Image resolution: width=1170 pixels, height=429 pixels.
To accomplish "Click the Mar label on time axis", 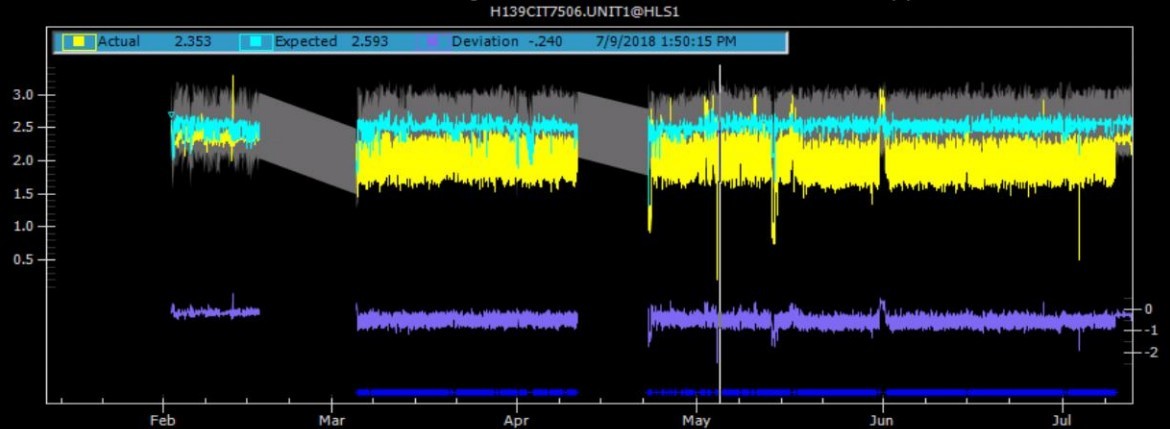I will click(x=332, y=420).
